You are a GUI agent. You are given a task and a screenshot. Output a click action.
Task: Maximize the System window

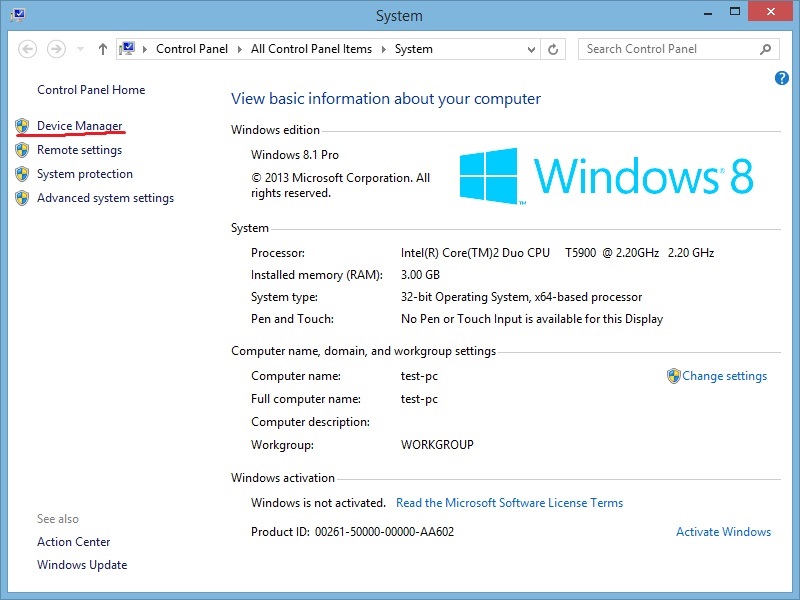coord(735,12)
